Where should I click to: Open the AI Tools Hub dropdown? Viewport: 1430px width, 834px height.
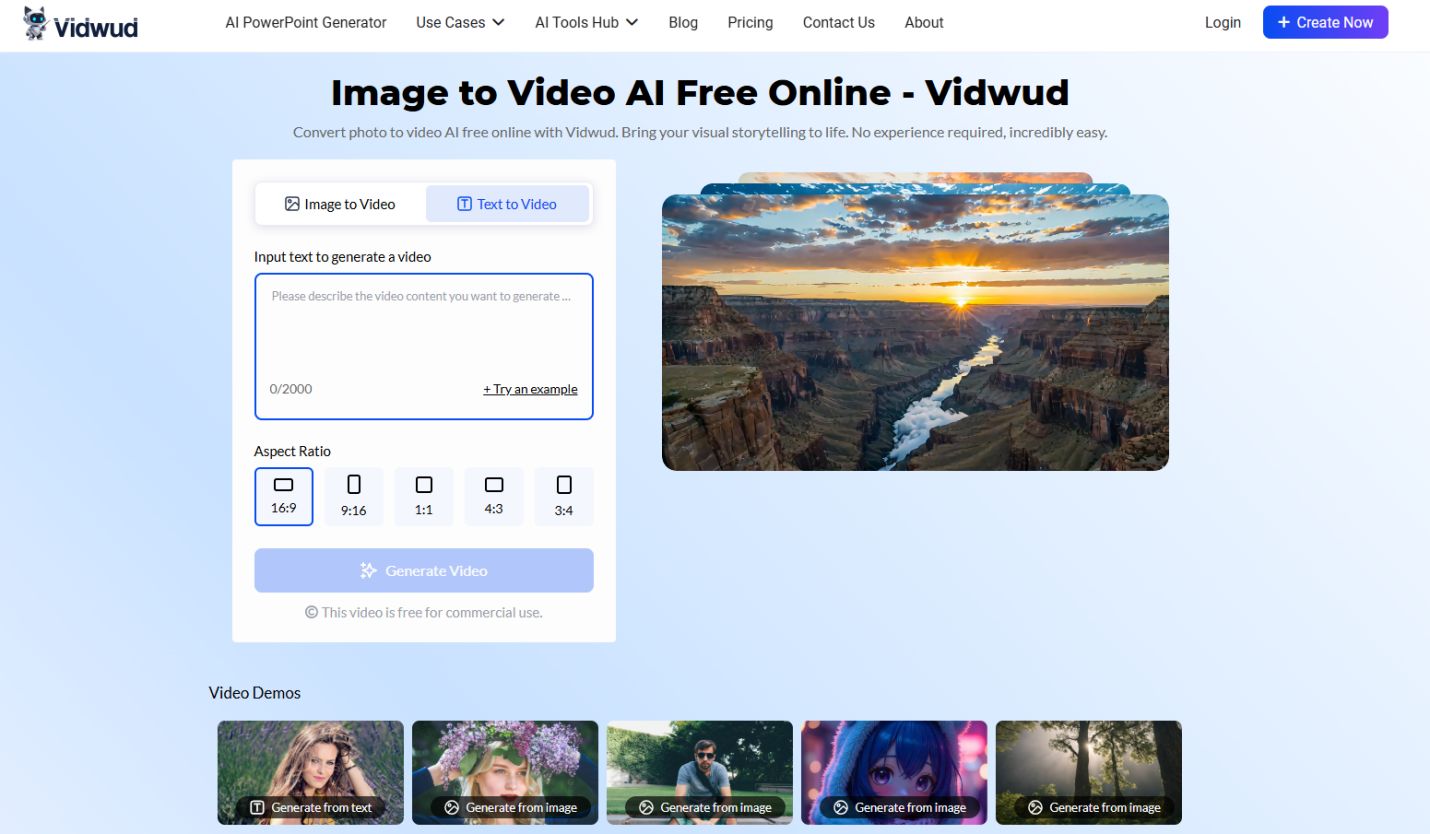tap(586, 22)
